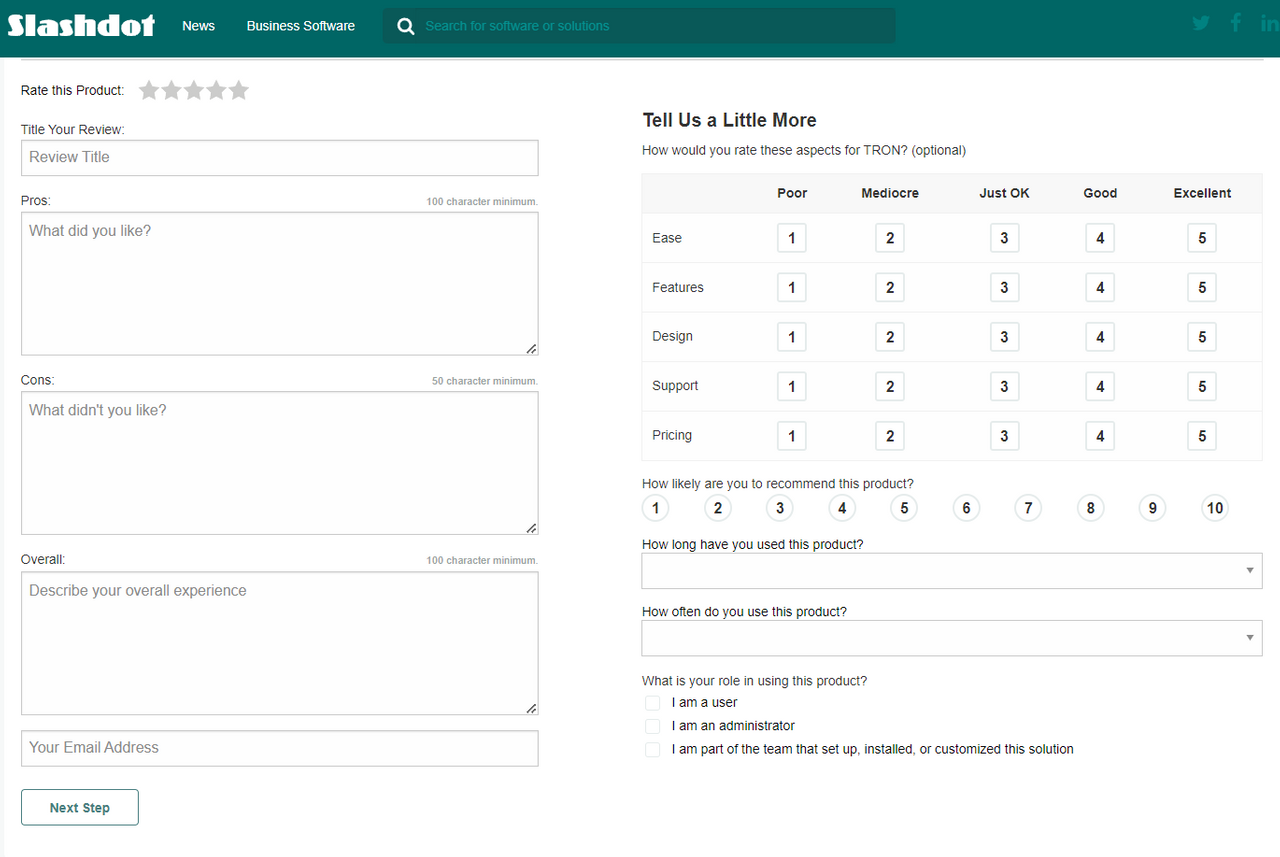Click the Cons text area
Viewport: 1280px width, 857px height.
[x=280, y=463]
